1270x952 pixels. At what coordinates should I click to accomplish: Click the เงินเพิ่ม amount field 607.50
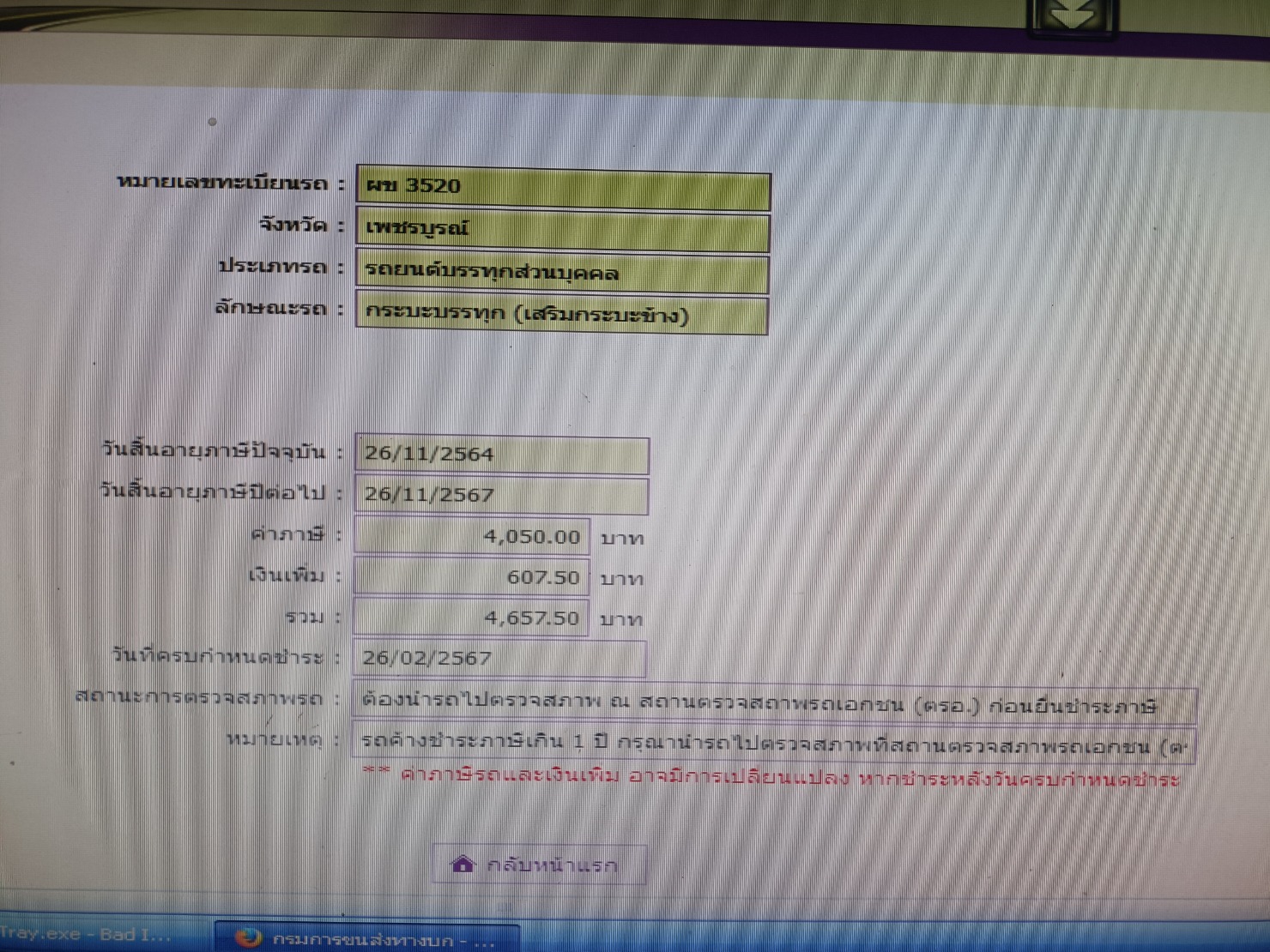pyautogui.click(x=472, y=577)
